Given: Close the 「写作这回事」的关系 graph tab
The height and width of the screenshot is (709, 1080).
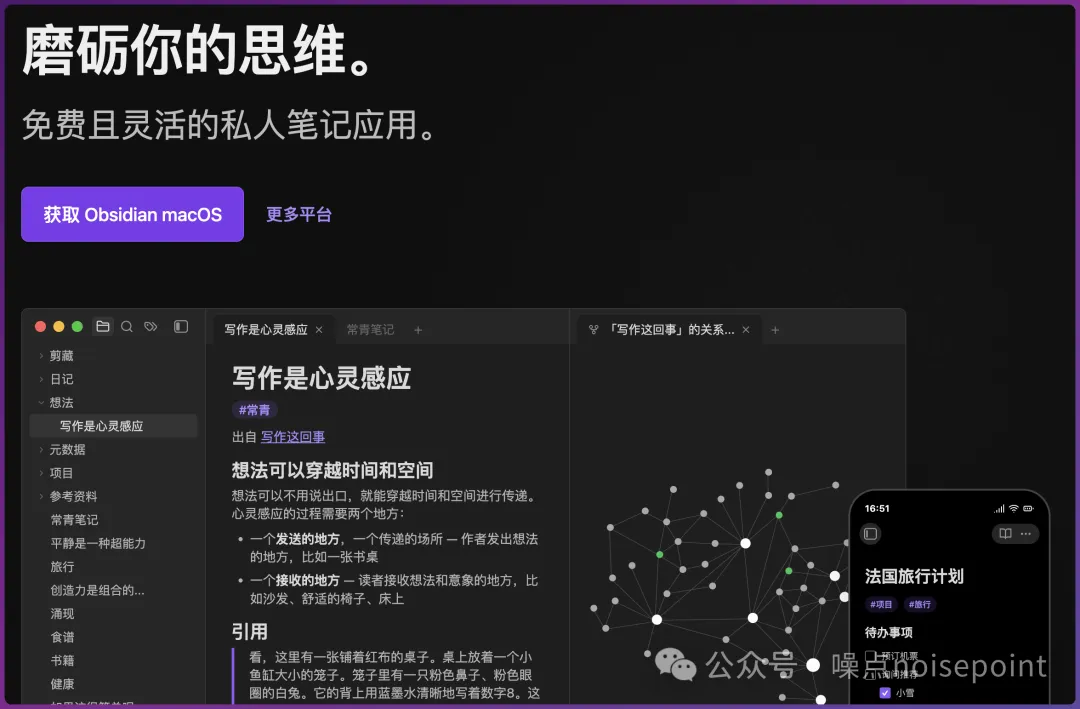Looking at the screenshot, I should pos(746,330).
